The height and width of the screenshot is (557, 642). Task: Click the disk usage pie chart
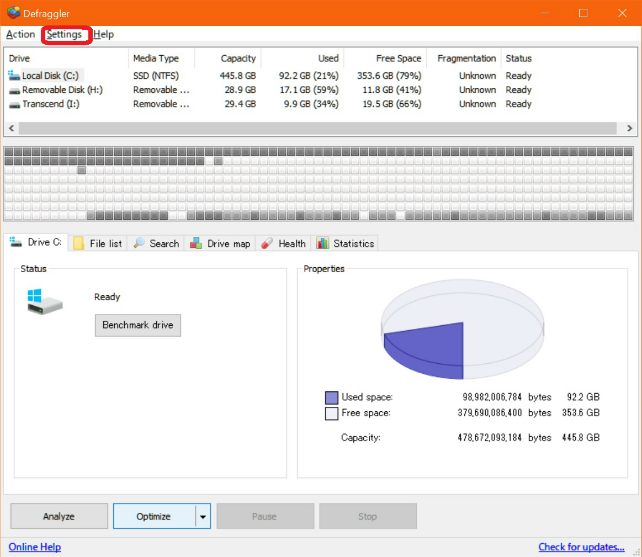point(463,329)
